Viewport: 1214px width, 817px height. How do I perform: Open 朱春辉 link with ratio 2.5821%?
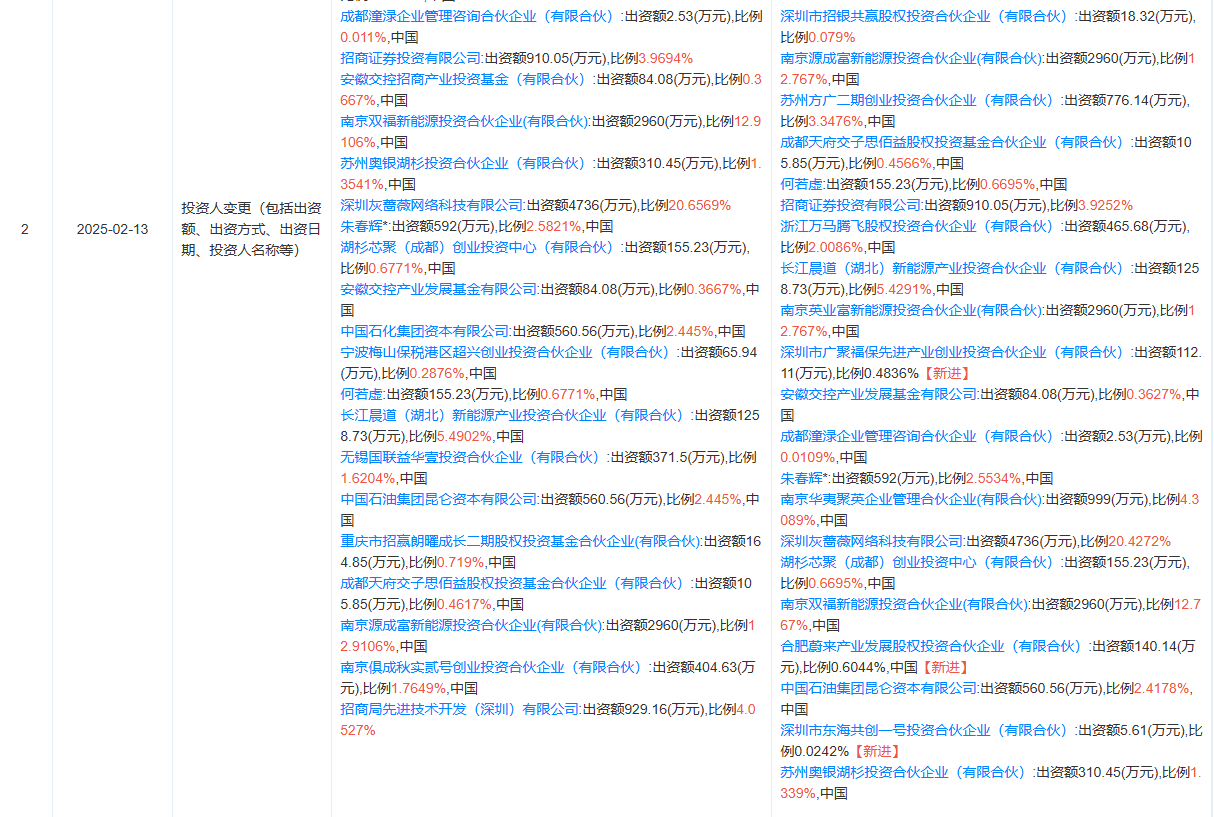[361, 226]
